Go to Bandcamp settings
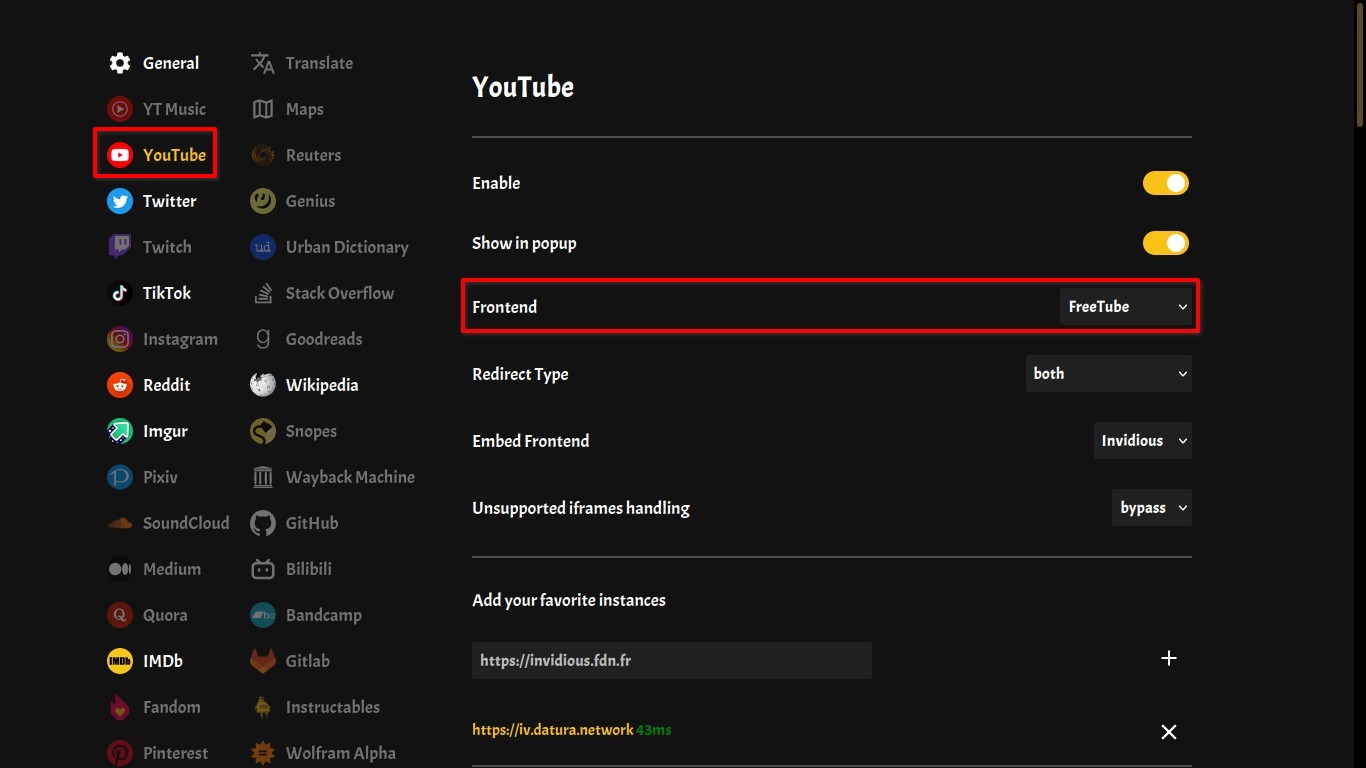The image size is (1366, 768). (x=306, y=615)
